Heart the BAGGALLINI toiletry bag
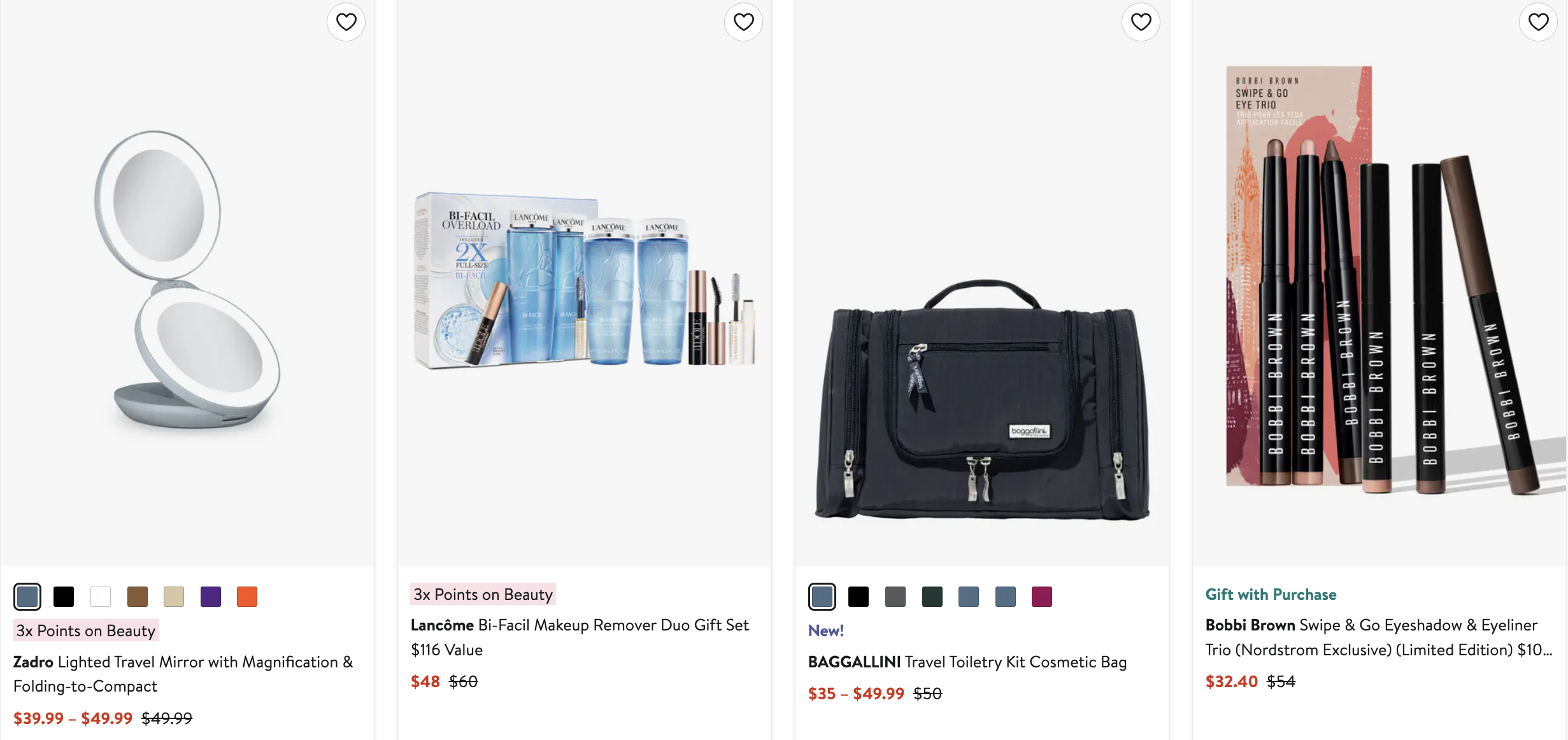1568x740 pixels. point(1141,22)
